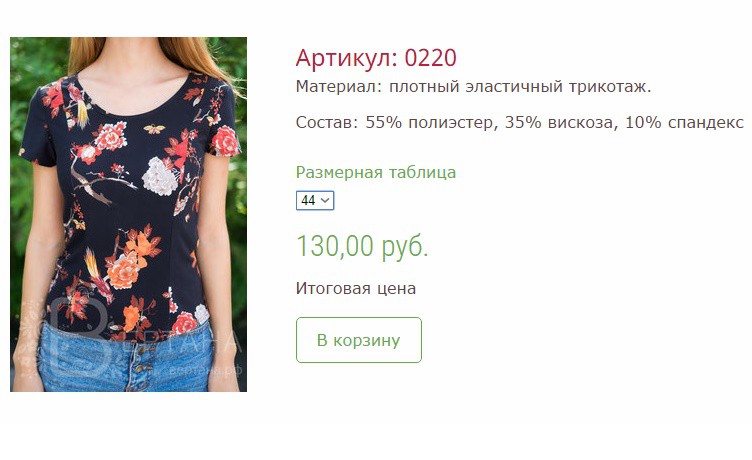Select the article number 0220
The height and width of the screenshot is (460, 752).
430,58
